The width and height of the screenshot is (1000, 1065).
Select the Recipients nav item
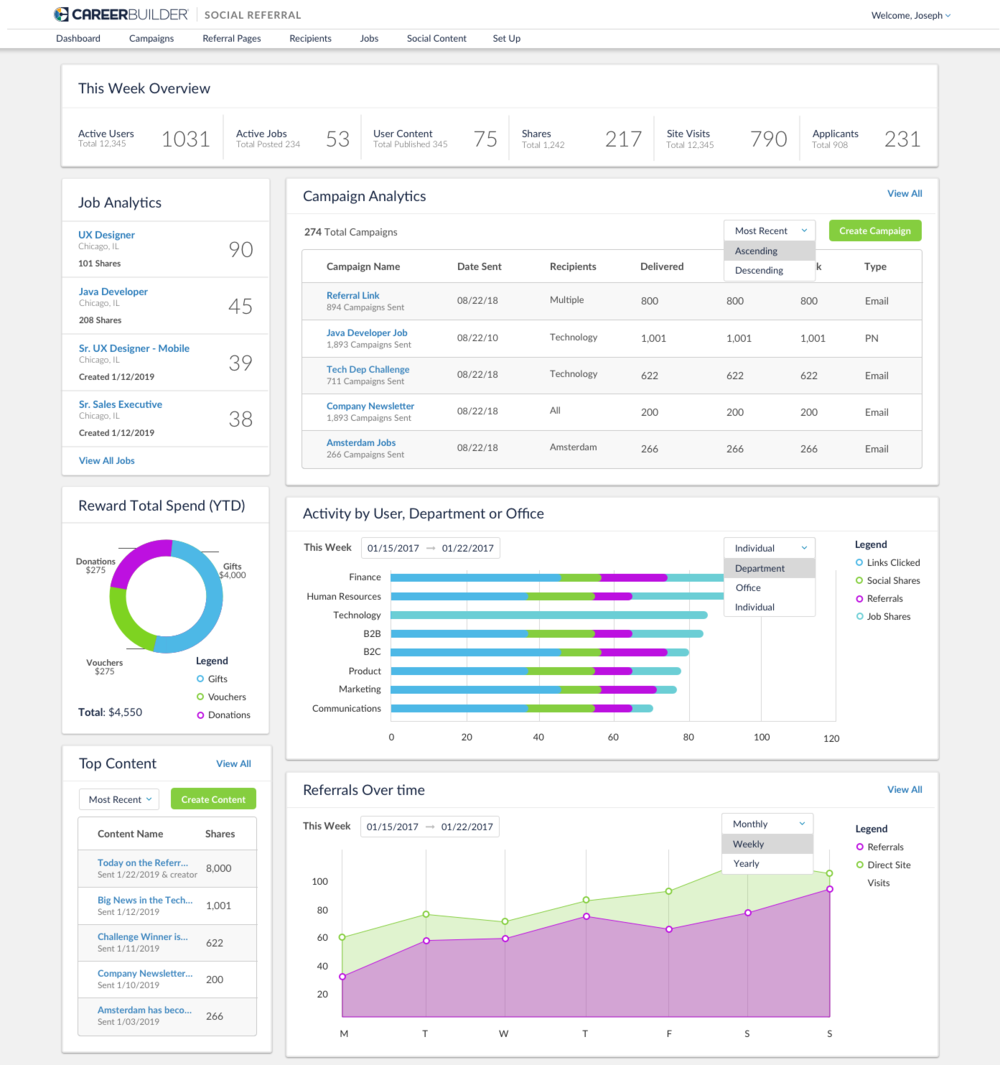[x=310, y=38]
